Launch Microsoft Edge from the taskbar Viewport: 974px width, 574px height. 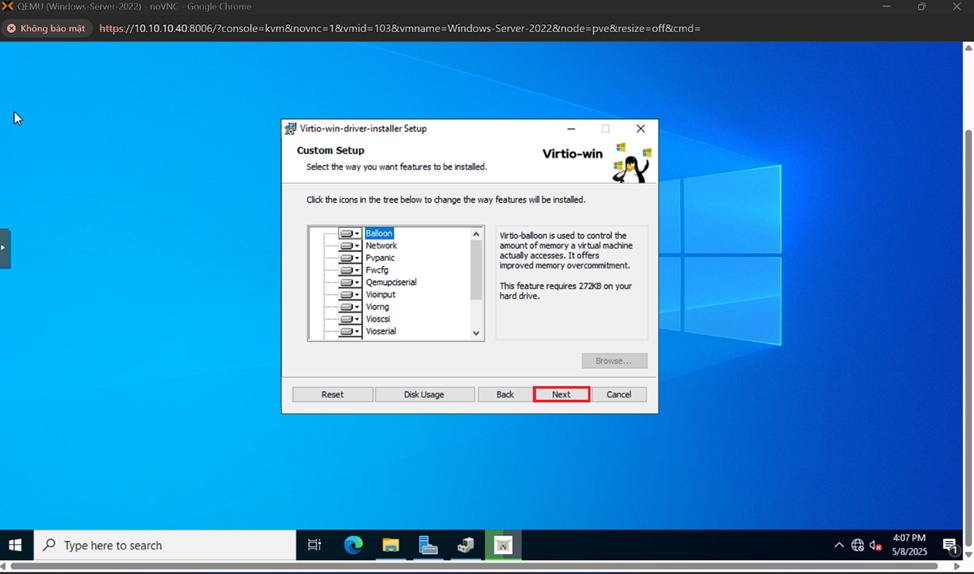(353, 545)
